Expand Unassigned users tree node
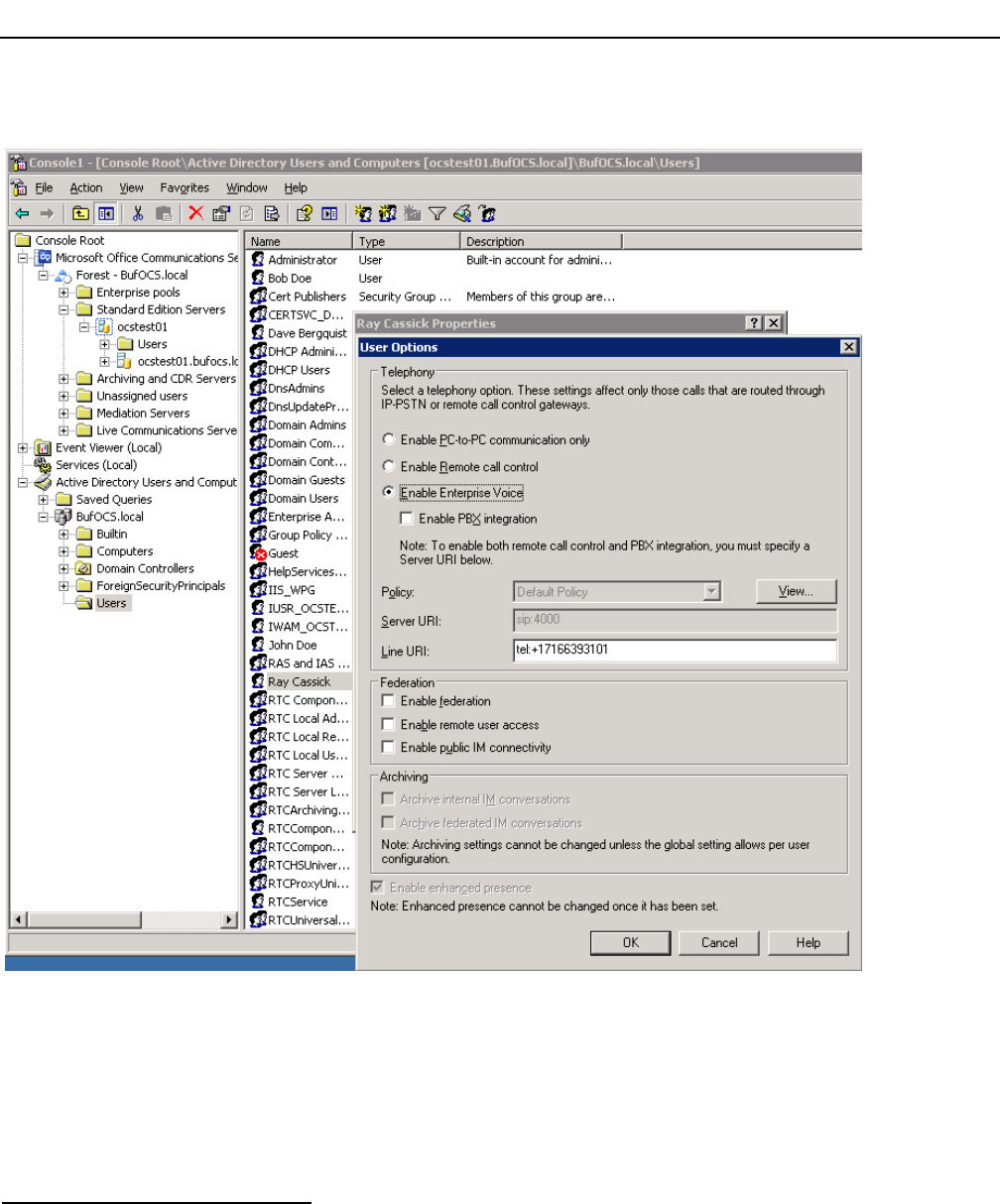Viewport: 1000px width, 1204px height. 63,396
